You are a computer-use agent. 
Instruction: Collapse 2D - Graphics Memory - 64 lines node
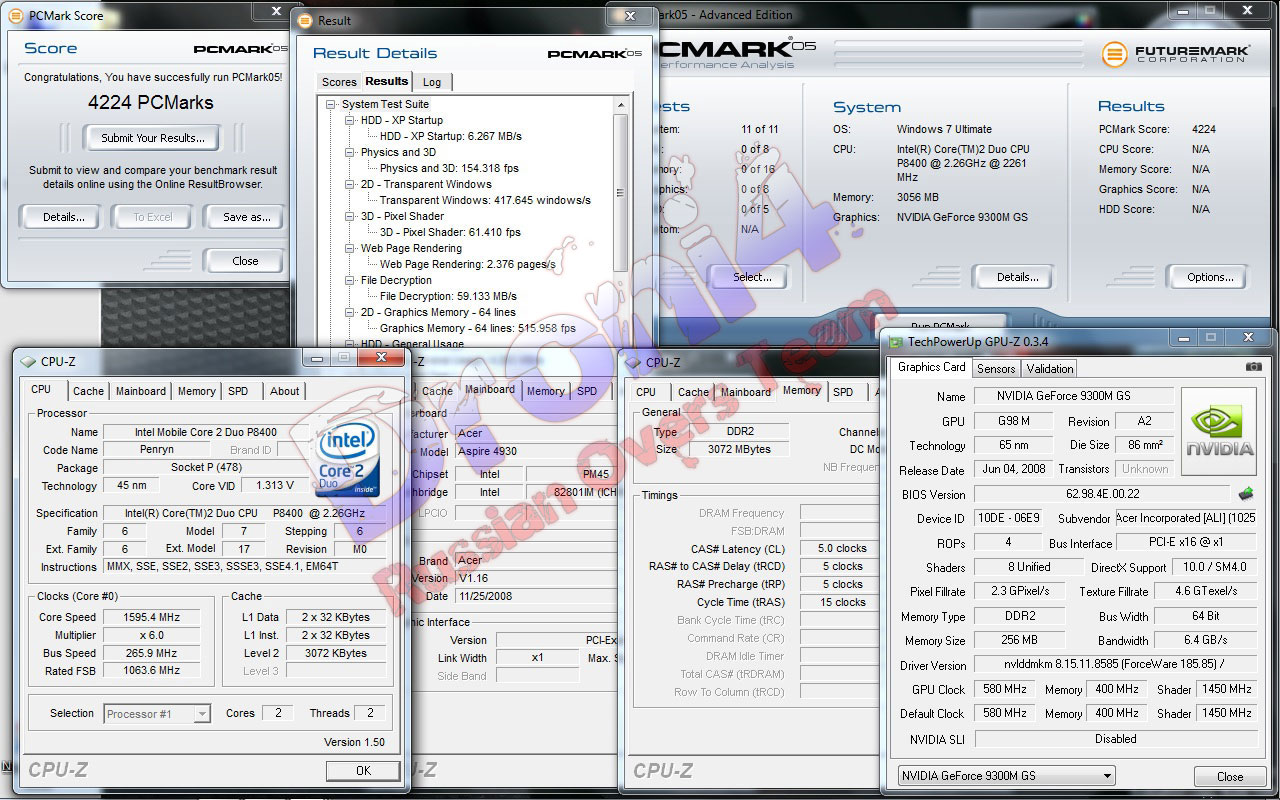(x=350, y=312)
